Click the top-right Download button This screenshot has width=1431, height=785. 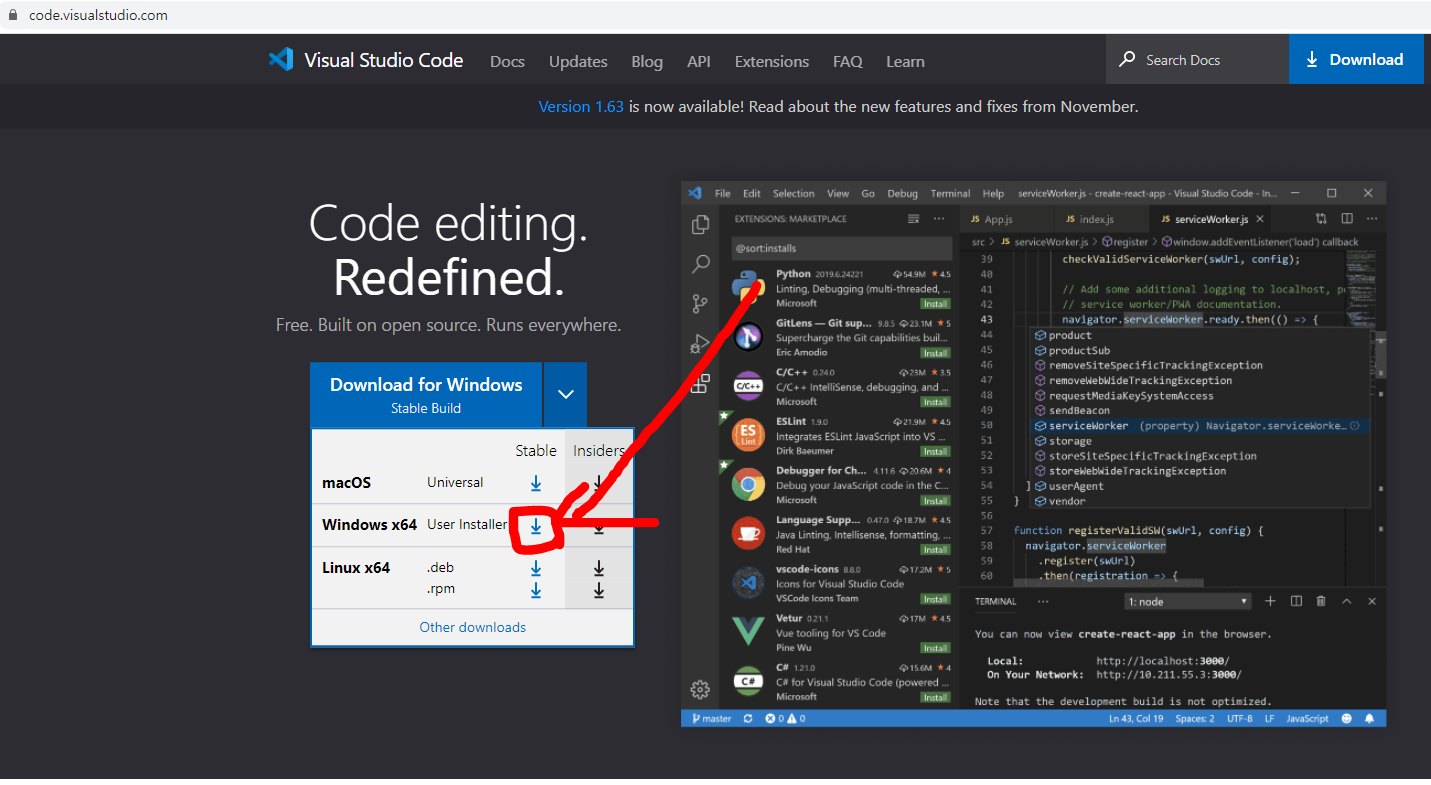point(1356,59)
